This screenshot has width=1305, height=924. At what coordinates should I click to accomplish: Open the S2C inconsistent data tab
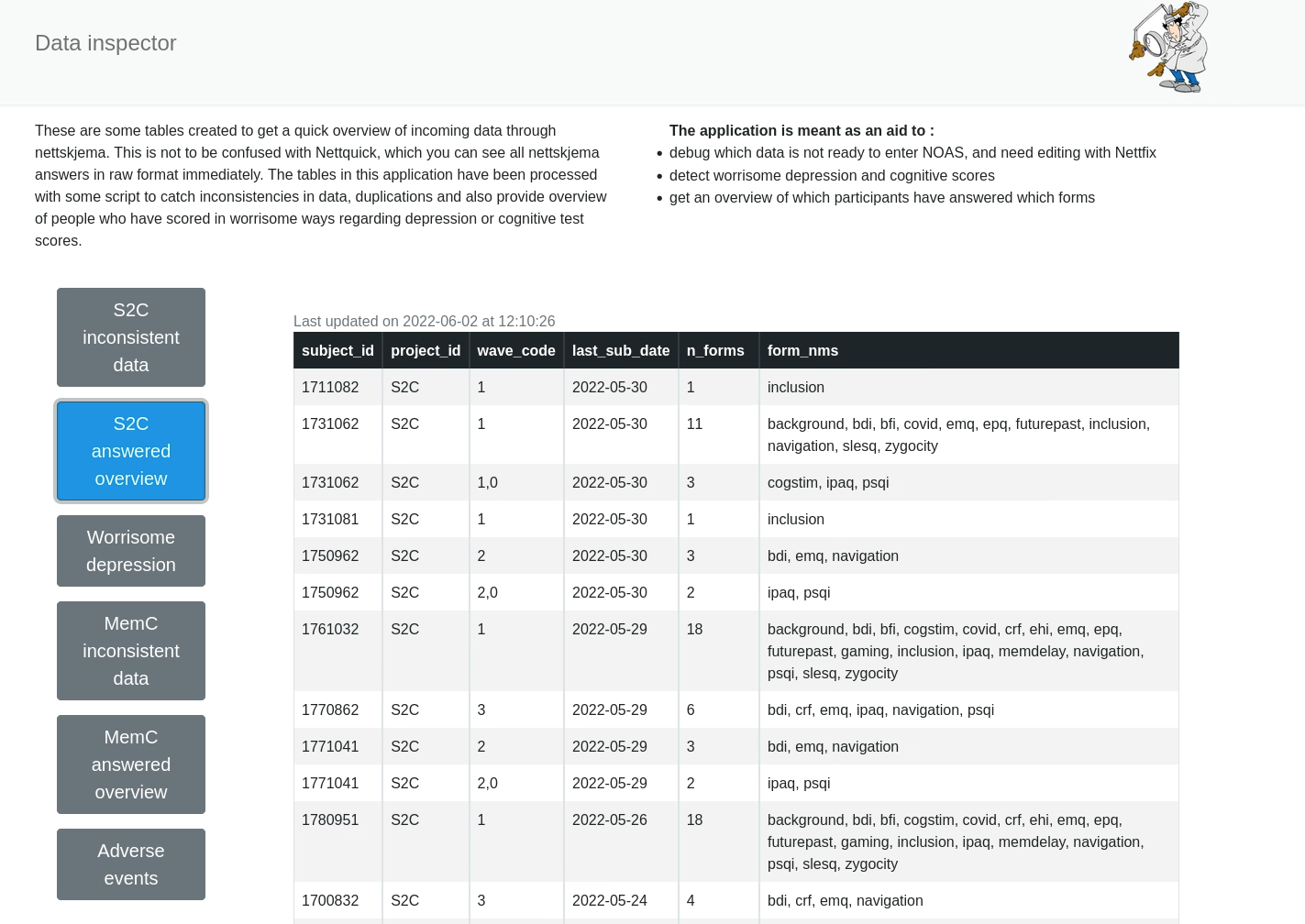pos(131,337)
